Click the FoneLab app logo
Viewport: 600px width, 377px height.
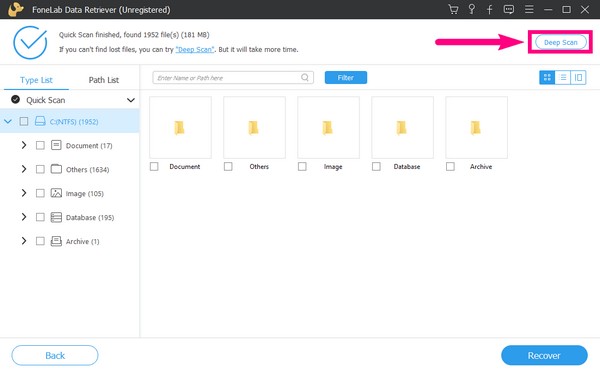tap(16, 9)
